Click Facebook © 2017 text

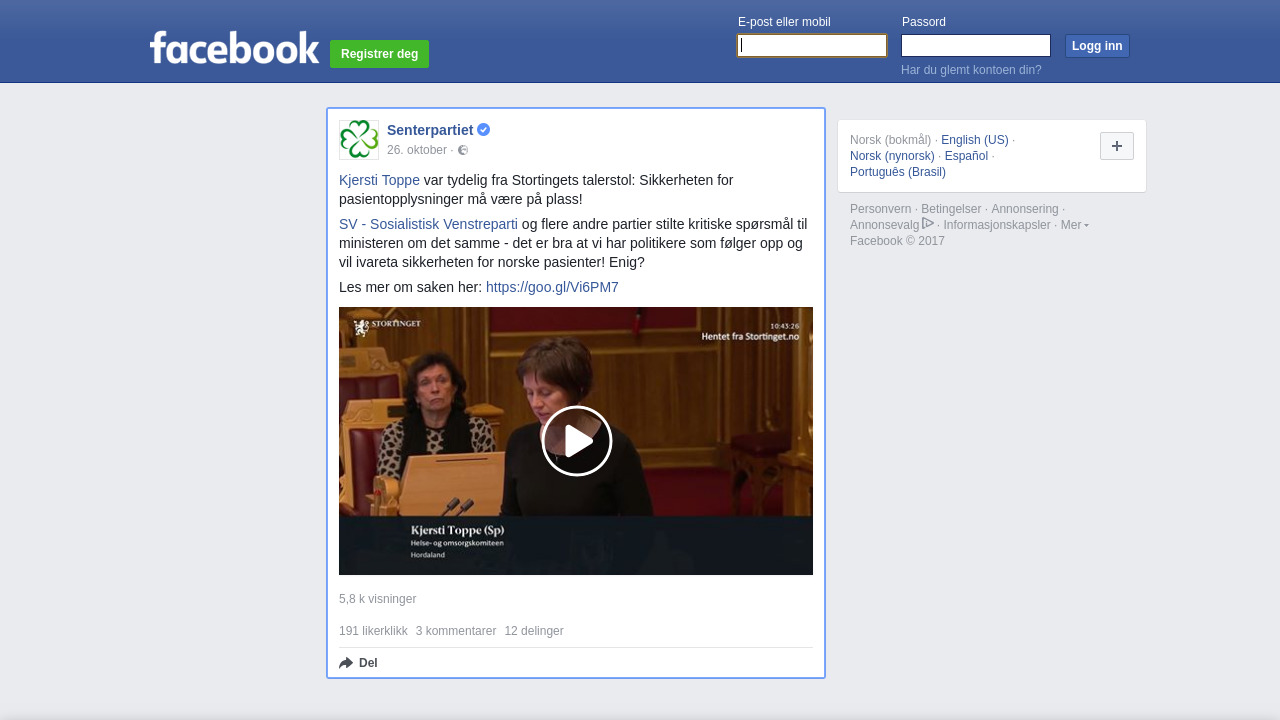pyautogui.click(x=897, y=241)
